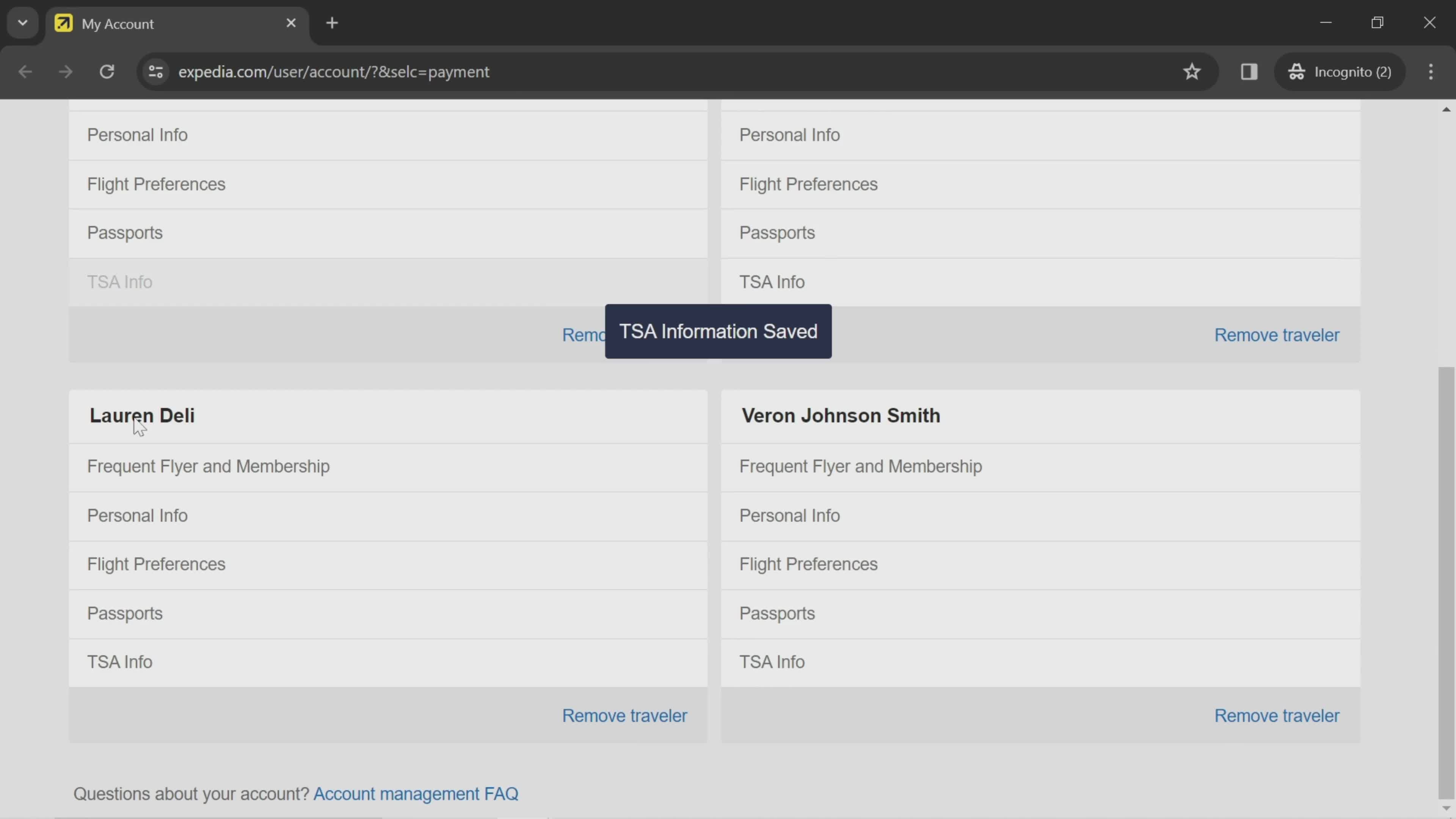Remove traveler Lauren Deli
Image resolution: width=1456 pixels, height=819 pixels.
[x=624, y=716]
